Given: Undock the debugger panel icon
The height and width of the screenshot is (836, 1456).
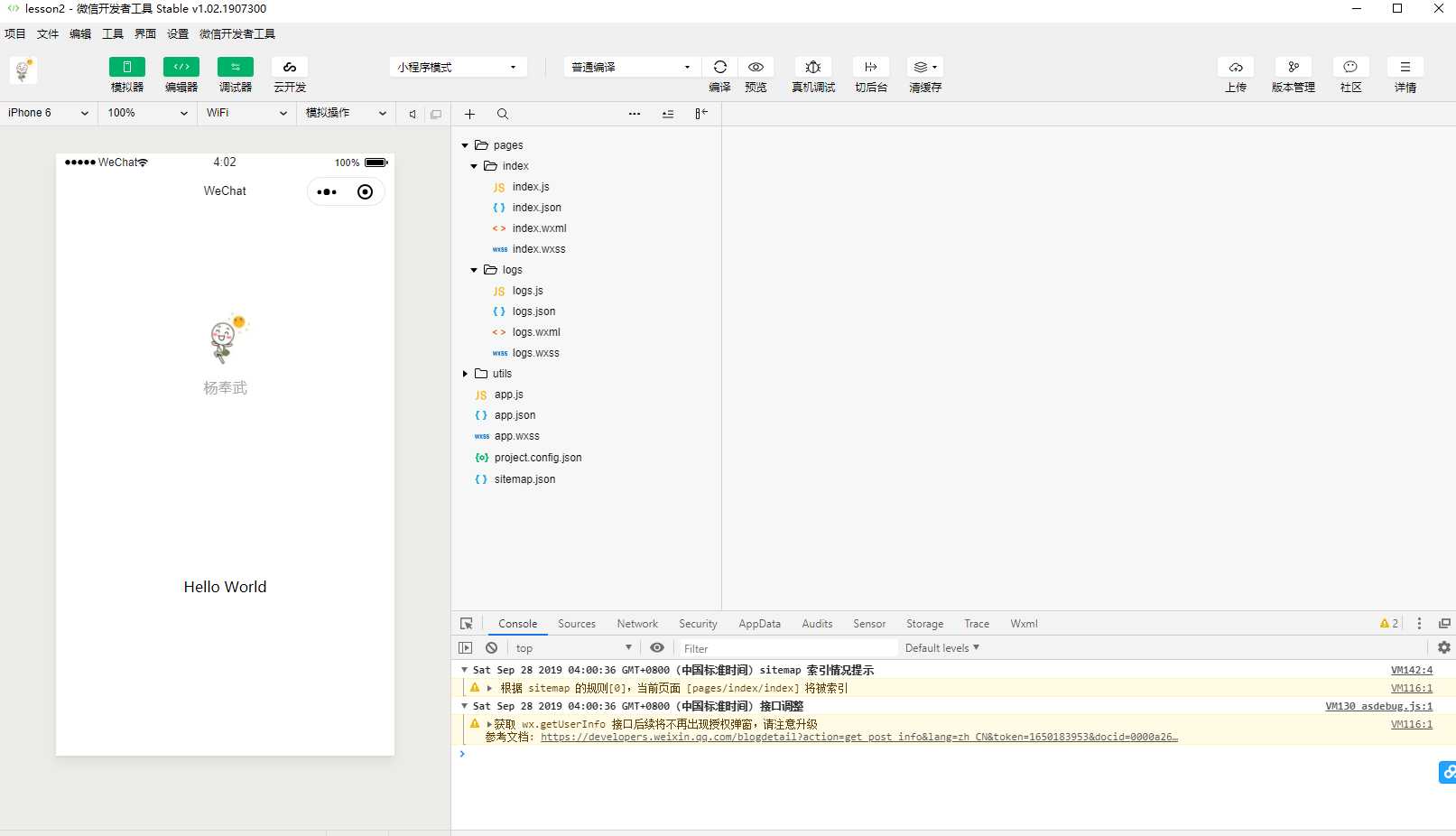Looking at the screenshot, I should click(x=1444, y=624).
